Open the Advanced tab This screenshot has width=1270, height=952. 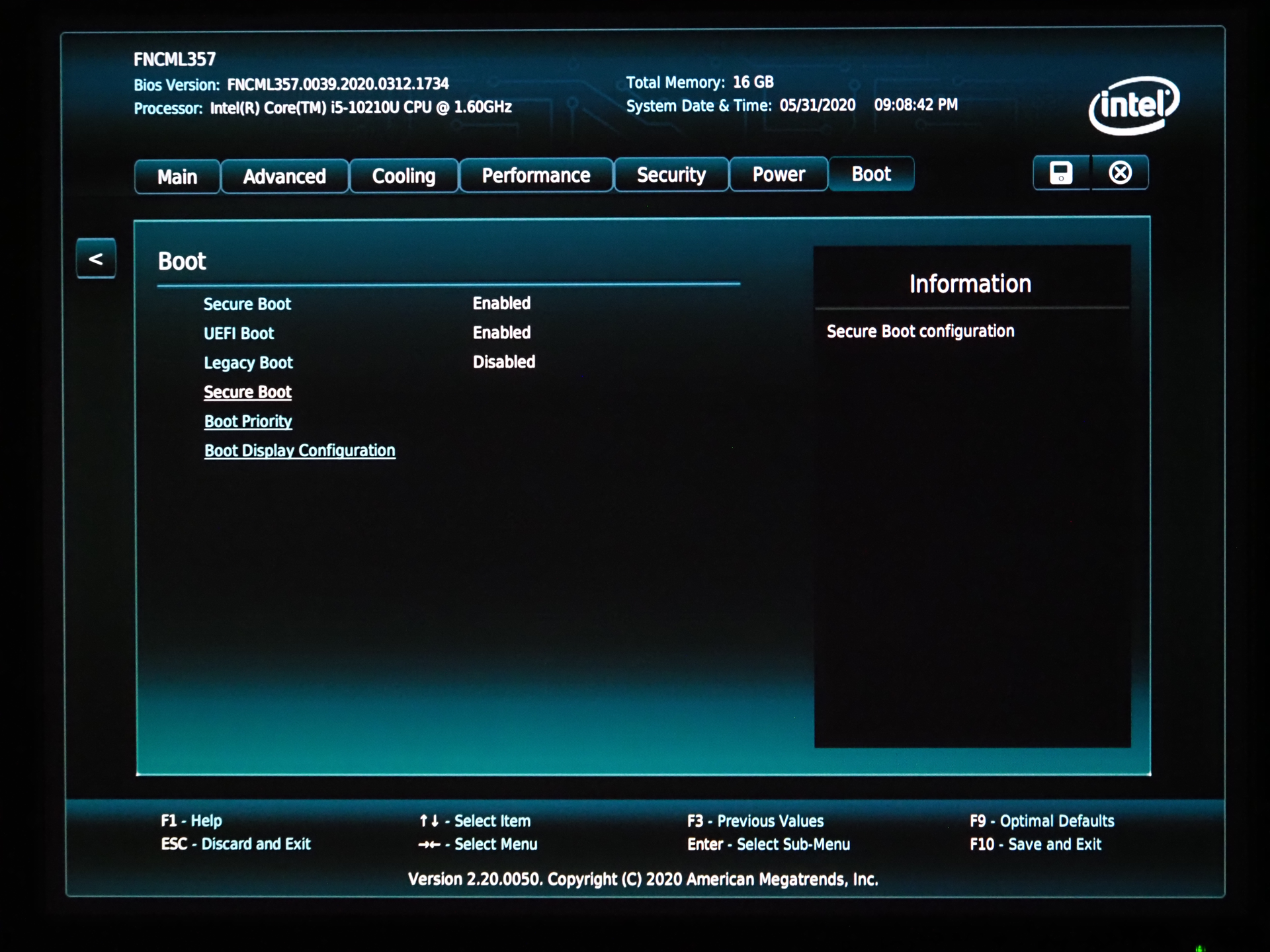[284, 176]
